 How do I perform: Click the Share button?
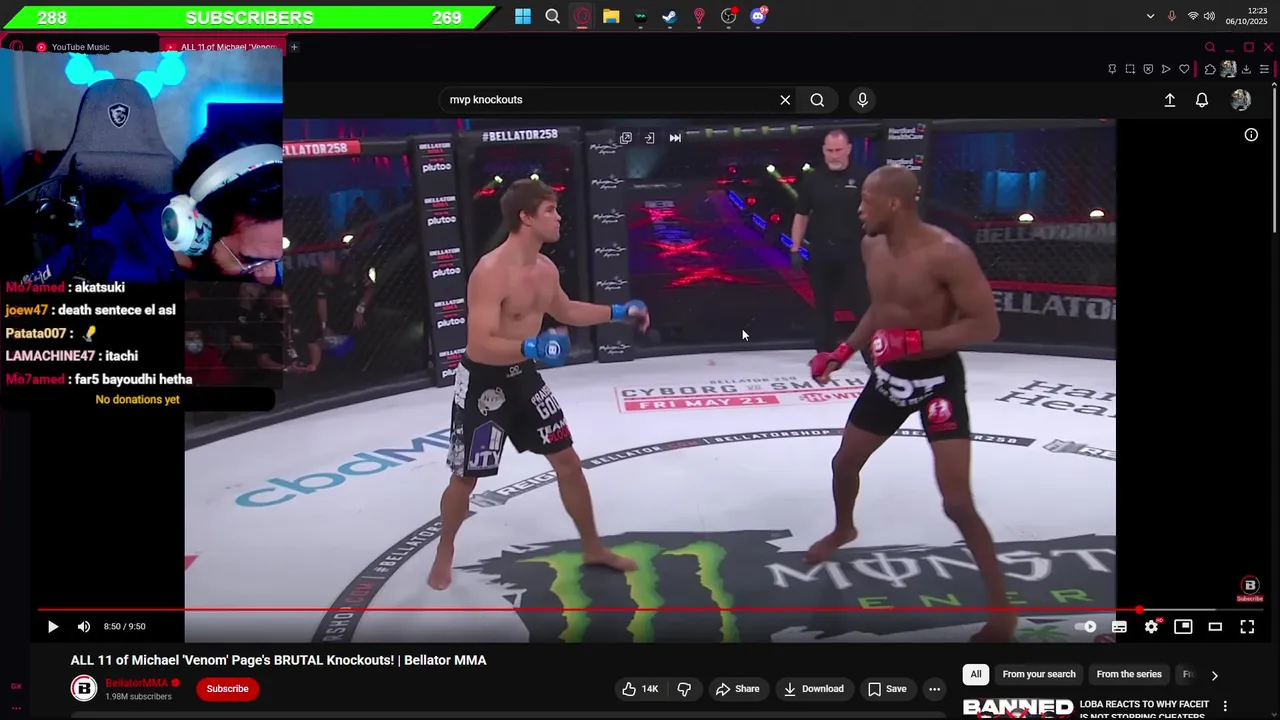click(737, 689)
